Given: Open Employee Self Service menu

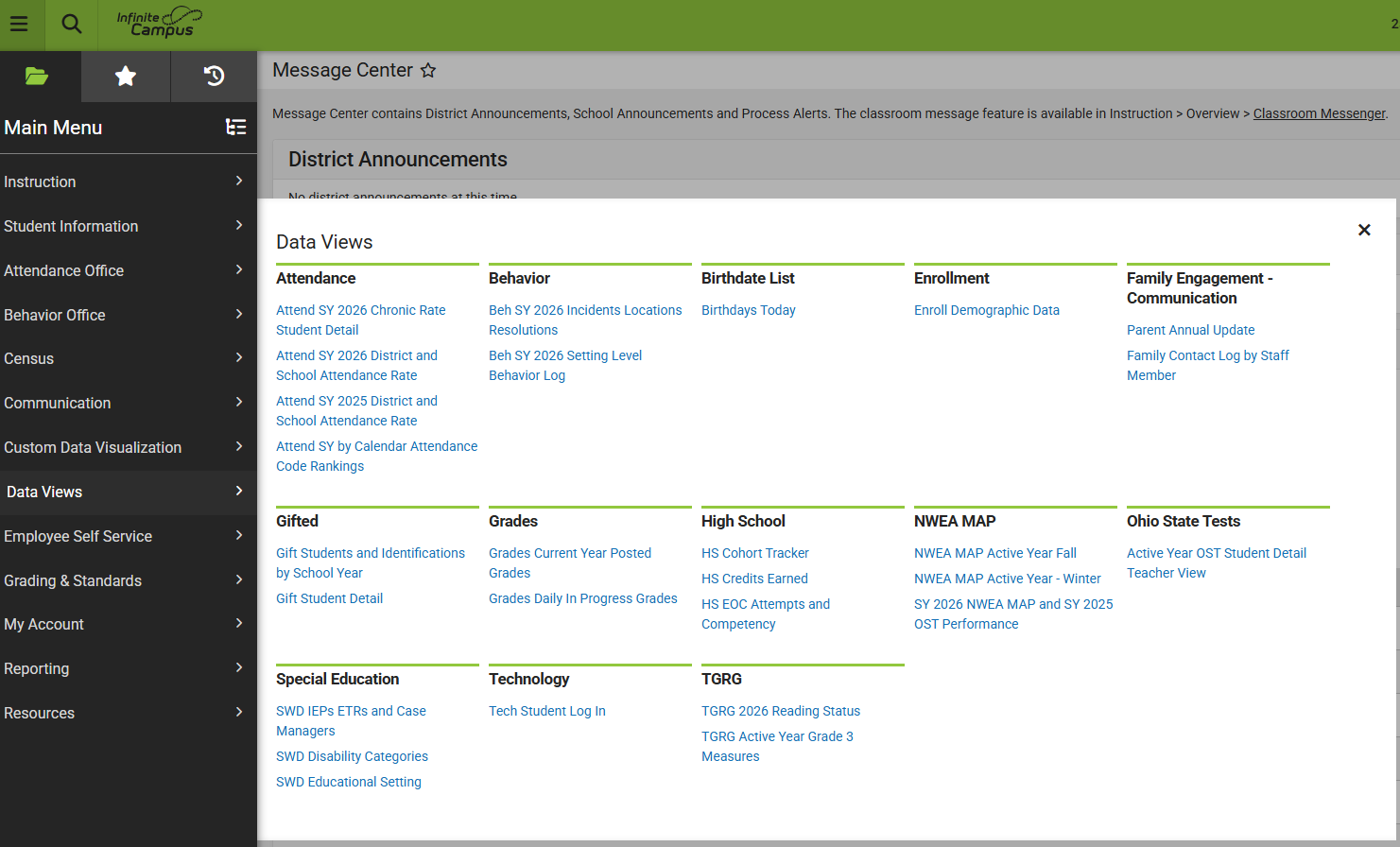Looking at the screenshot, I should [x=129, y=536].
